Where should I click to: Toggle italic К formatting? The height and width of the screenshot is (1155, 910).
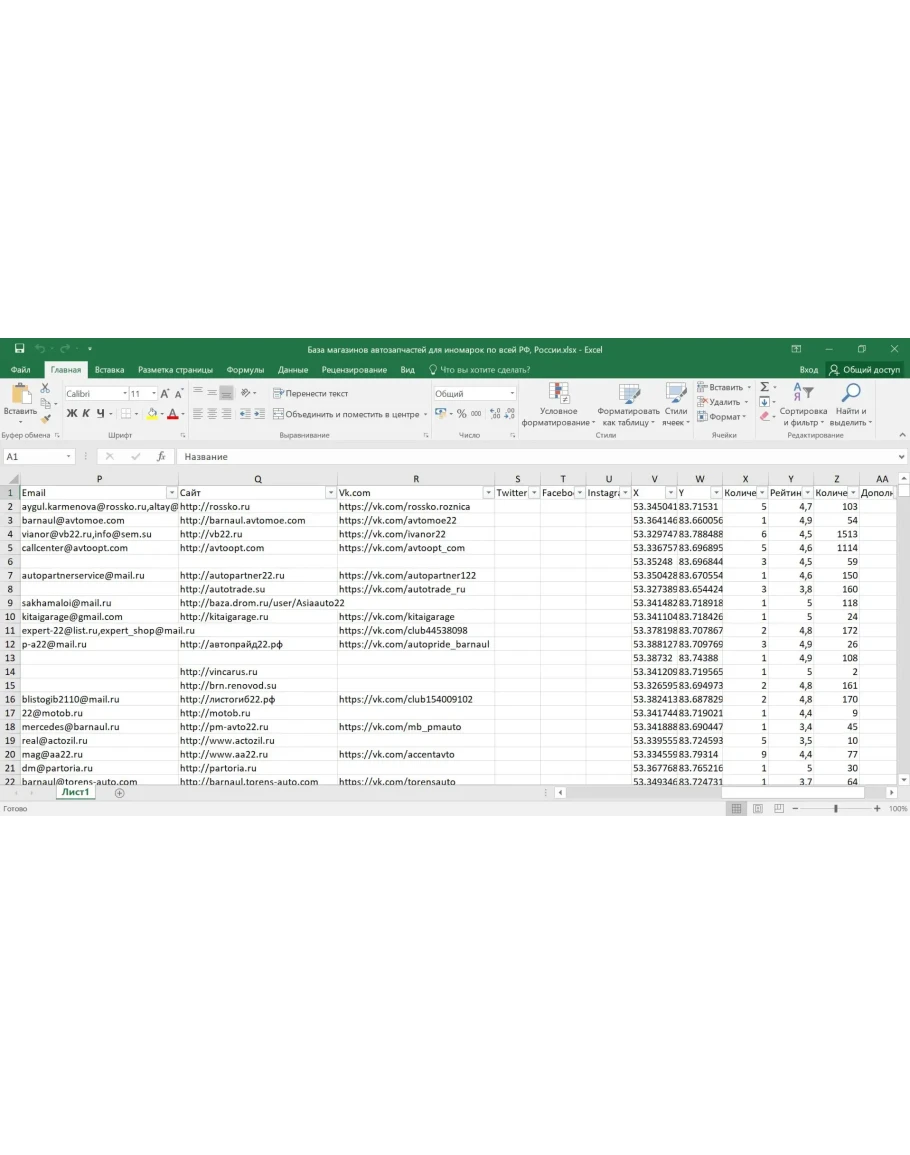click(86, 414)
